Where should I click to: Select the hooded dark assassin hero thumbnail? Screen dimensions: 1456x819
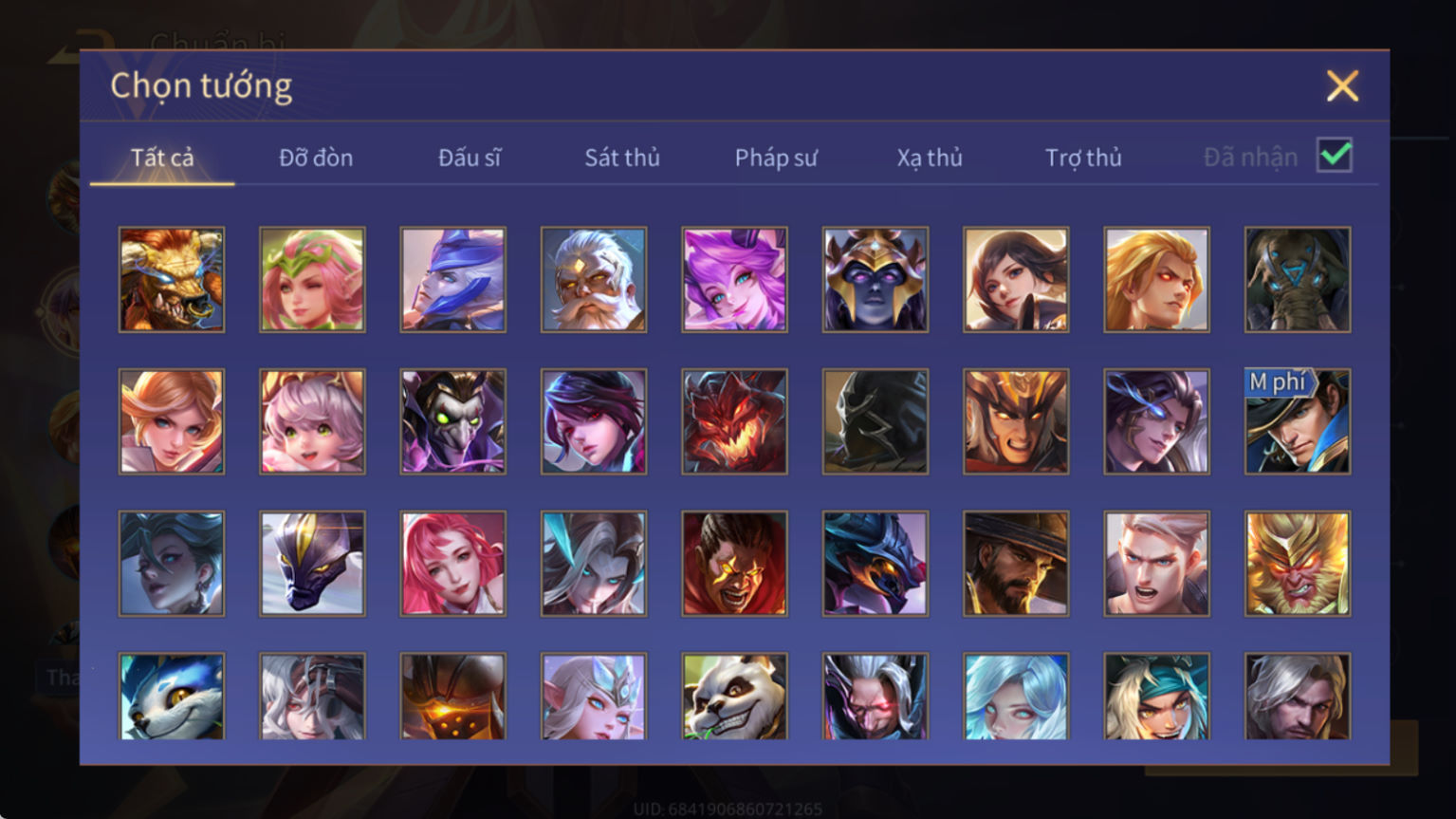point(875,421)
